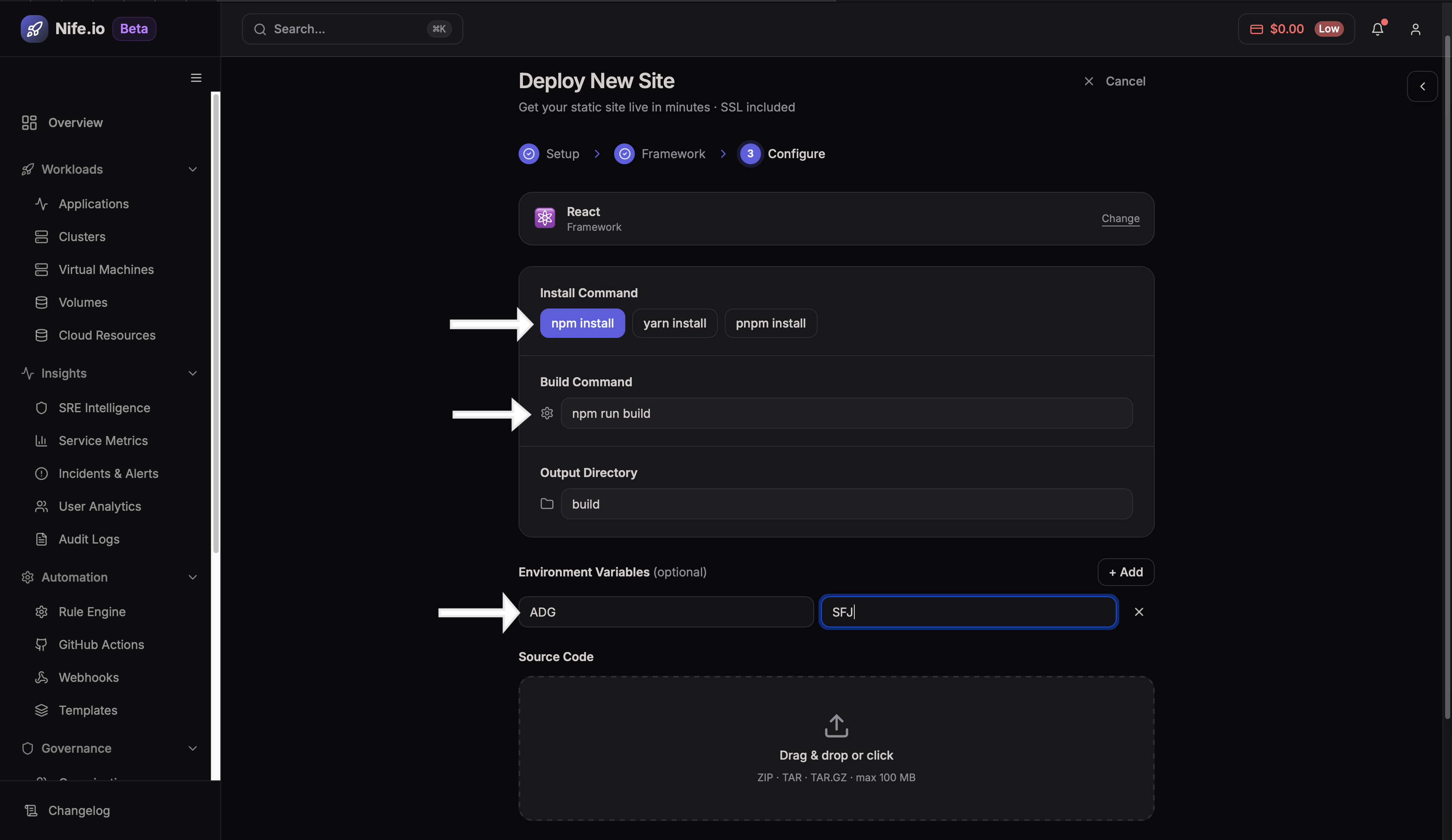Select npm install command option
Viewport: 1452px width, 840px height.
click(582, 323)
